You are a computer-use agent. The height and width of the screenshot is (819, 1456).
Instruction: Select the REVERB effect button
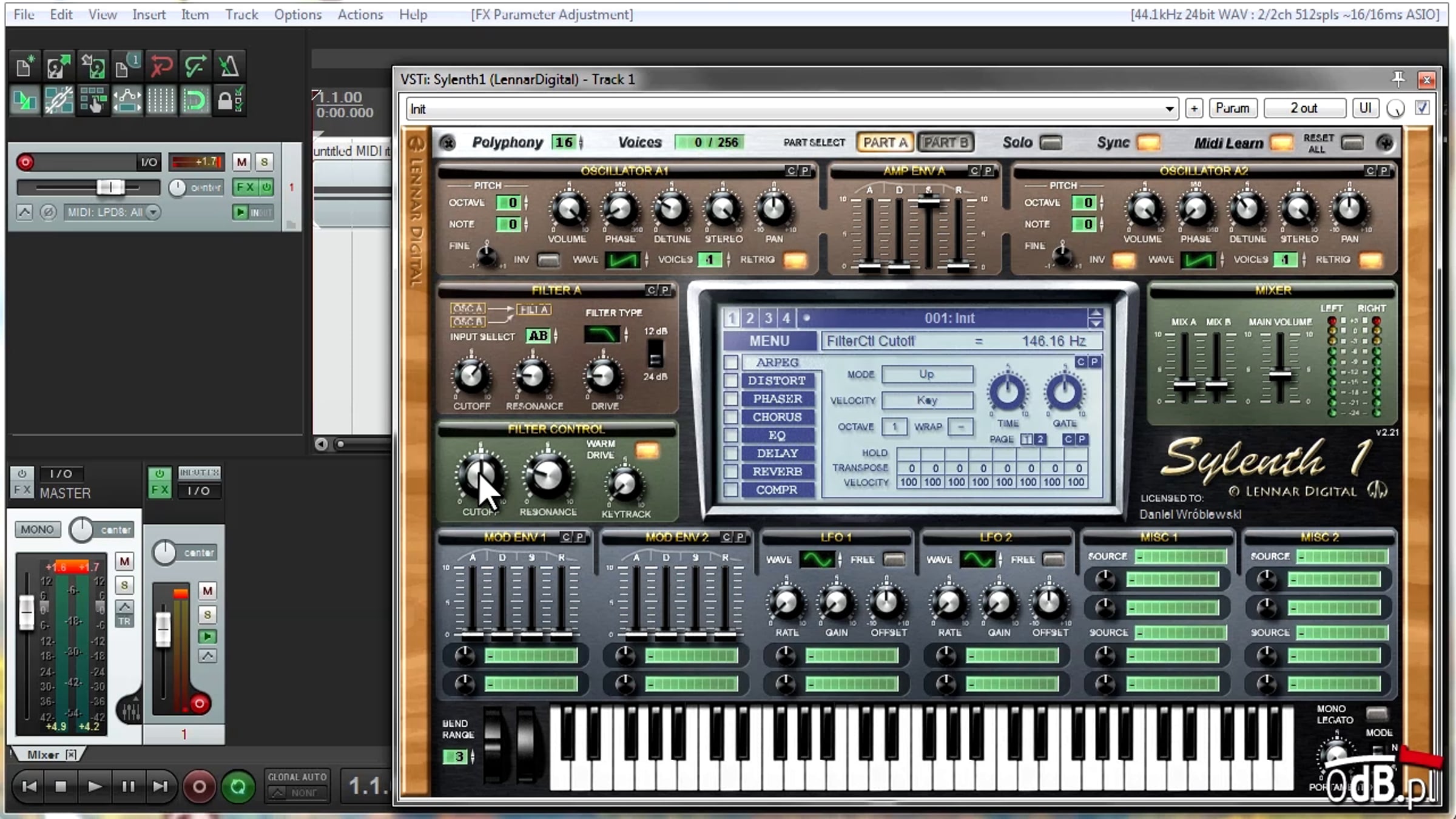click(777, 471)
